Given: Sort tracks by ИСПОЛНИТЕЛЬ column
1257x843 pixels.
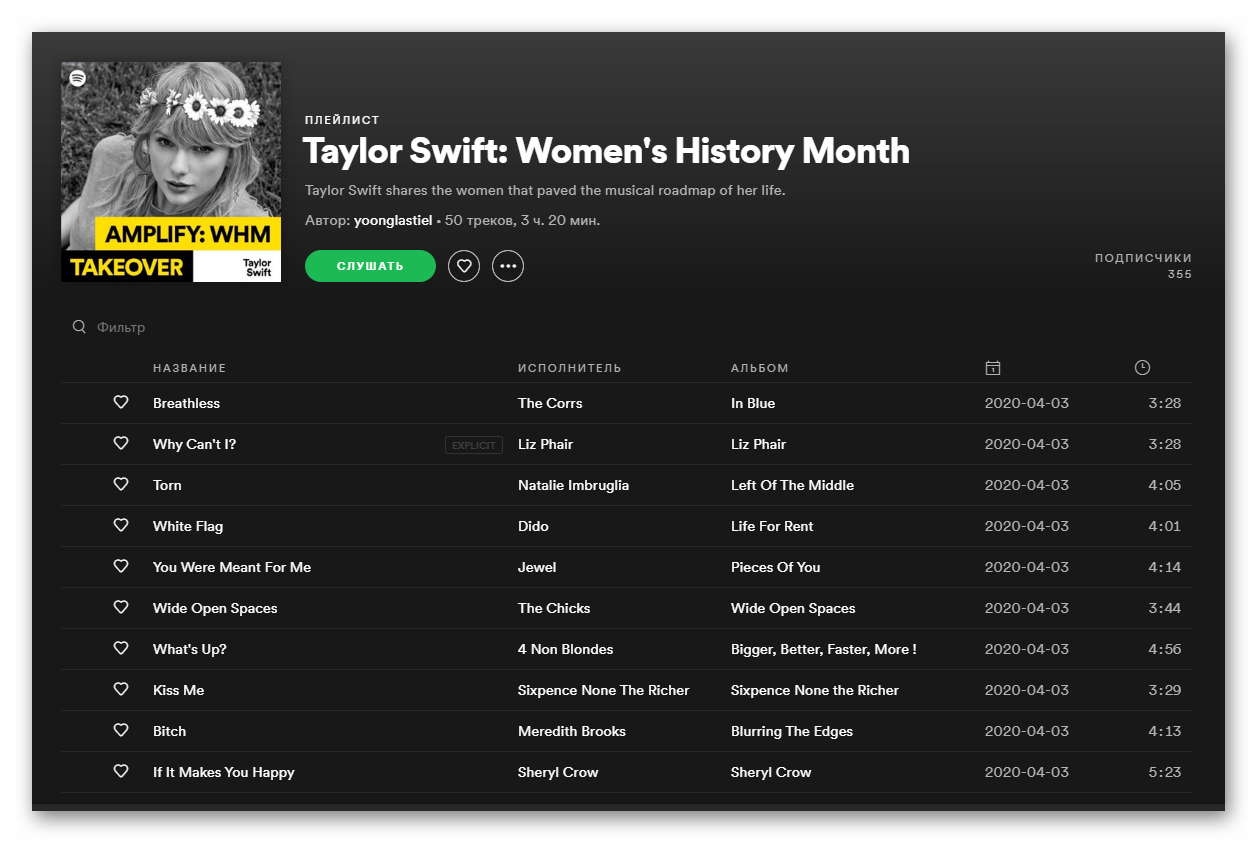Looking at the screenshot, I should [x=570, y=368].
